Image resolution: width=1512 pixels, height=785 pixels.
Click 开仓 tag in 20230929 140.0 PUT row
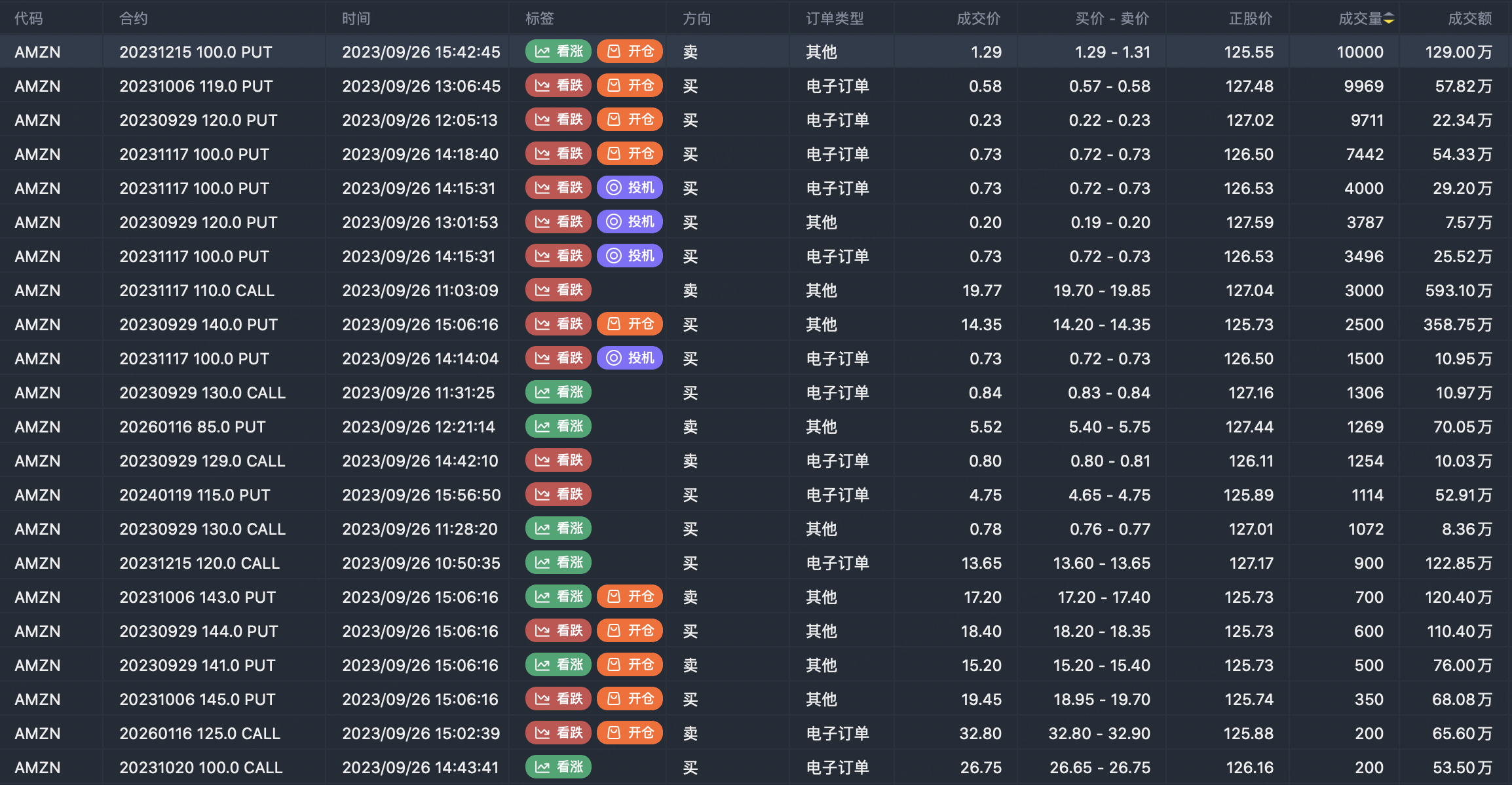tap(630, 324)
